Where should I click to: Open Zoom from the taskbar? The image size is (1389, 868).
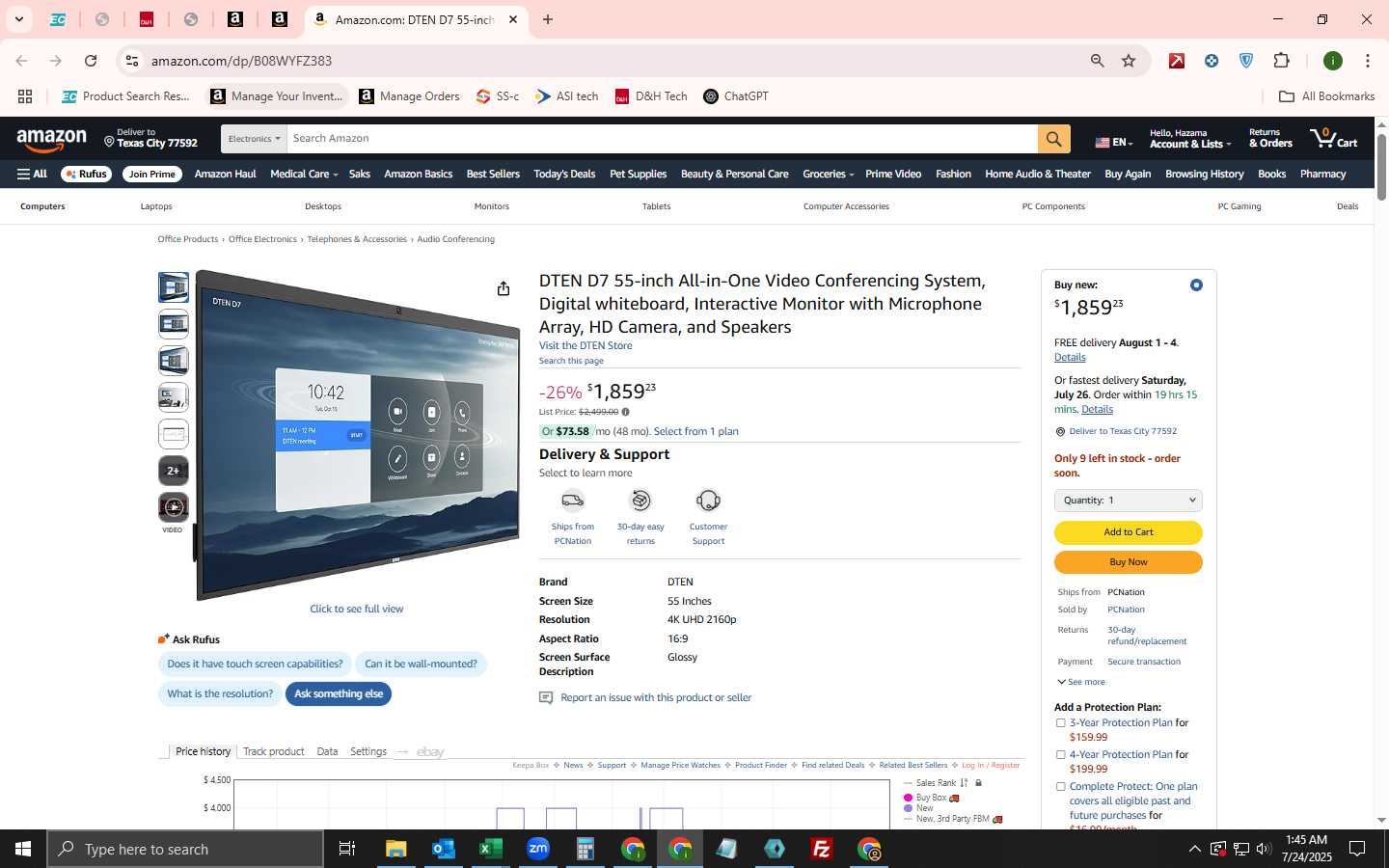pyautogui.click(x=537, y=849)
